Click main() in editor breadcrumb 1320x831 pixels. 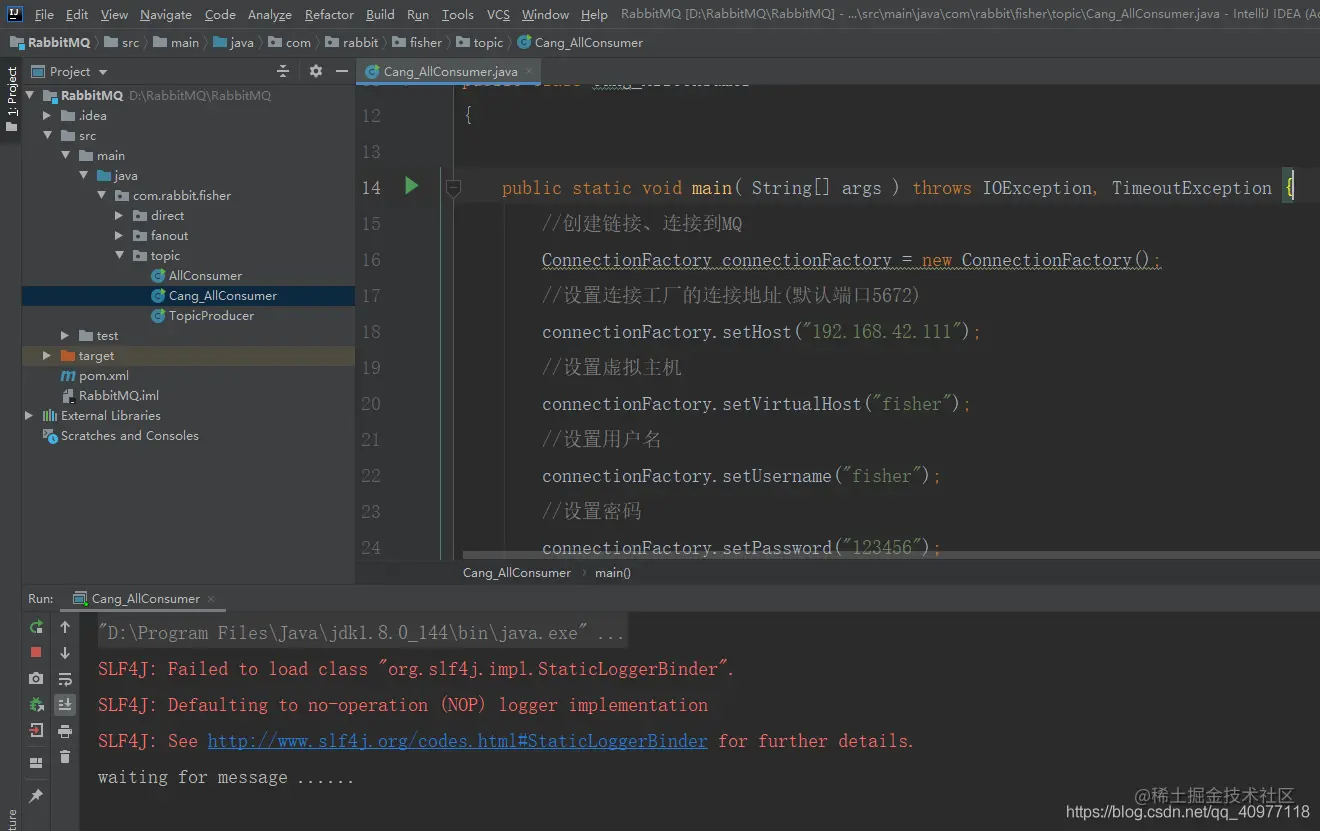pos(613,573)
